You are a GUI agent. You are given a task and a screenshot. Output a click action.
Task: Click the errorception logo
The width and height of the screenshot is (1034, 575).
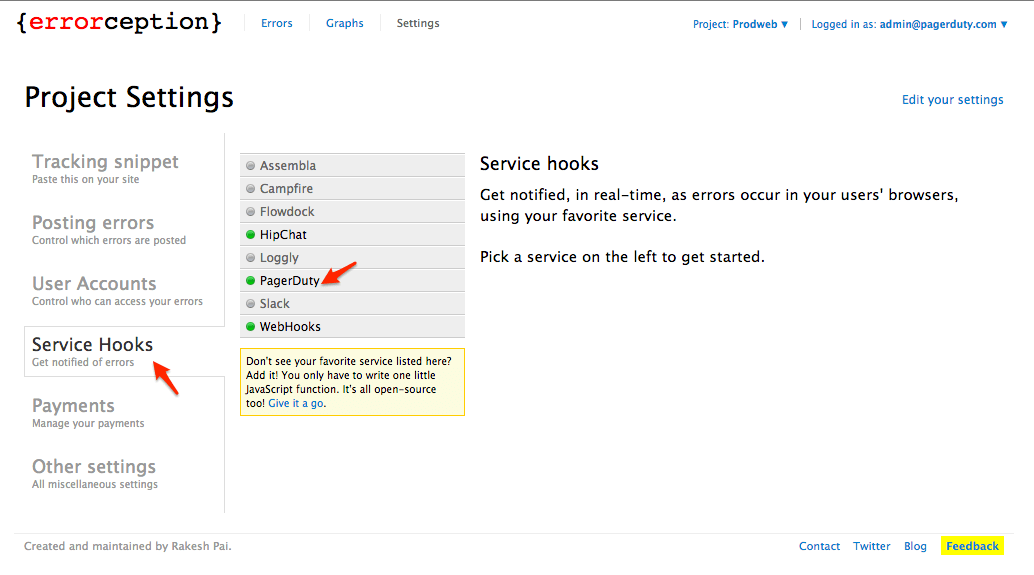click(119, 23)
